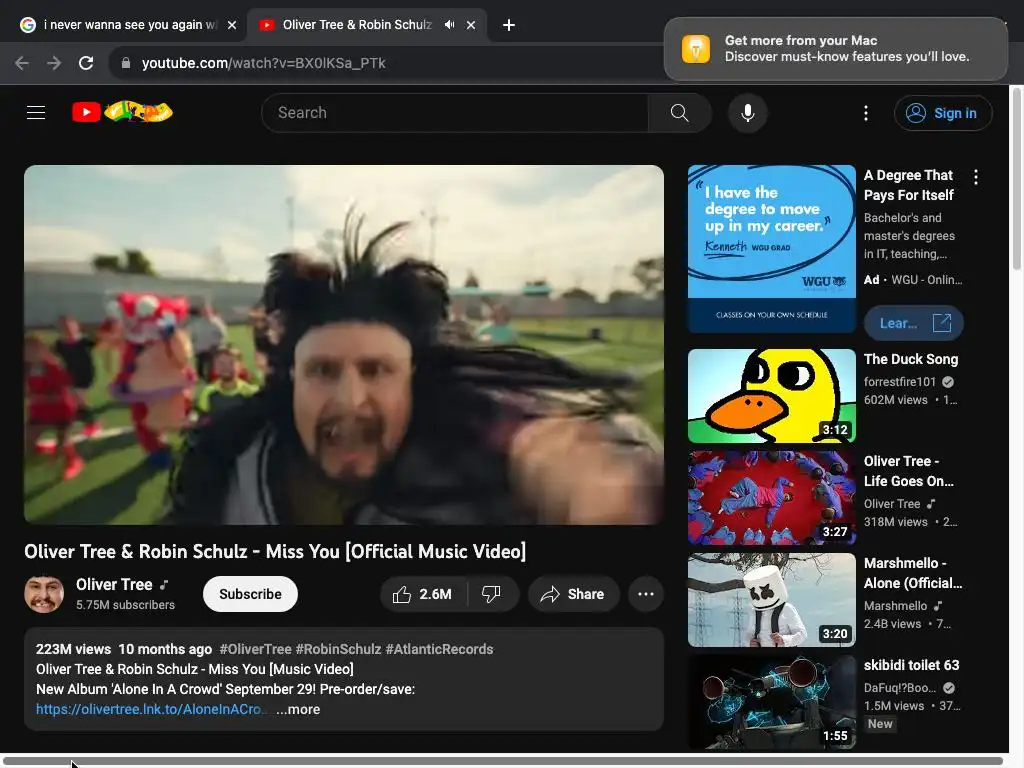Open Oliver Tree channel name link
Screen dimensions: 1024x768
point(114,584)
